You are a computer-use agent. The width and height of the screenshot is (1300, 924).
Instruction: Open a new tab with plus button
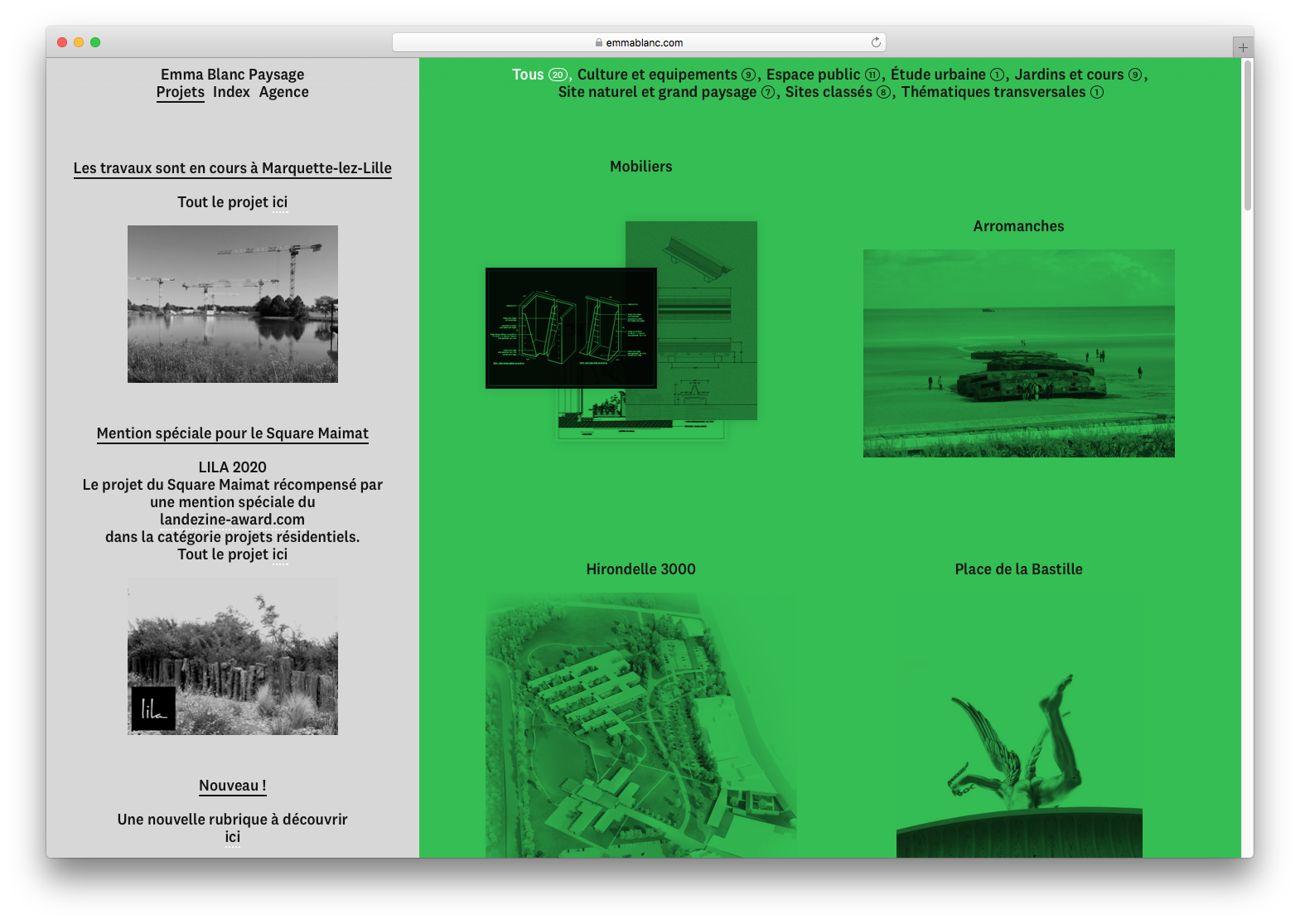(1242, 47)
